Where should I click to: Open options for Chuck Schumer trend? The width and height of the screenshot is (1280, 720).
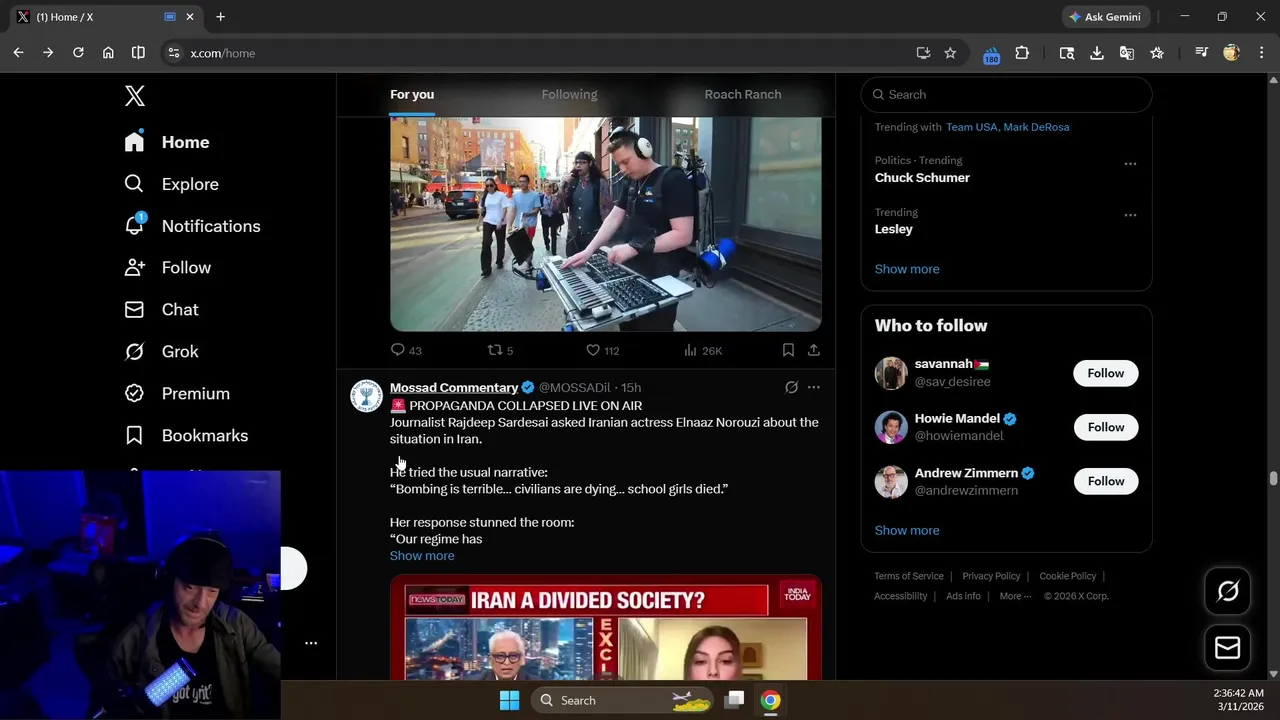(x=1130, y=164)
